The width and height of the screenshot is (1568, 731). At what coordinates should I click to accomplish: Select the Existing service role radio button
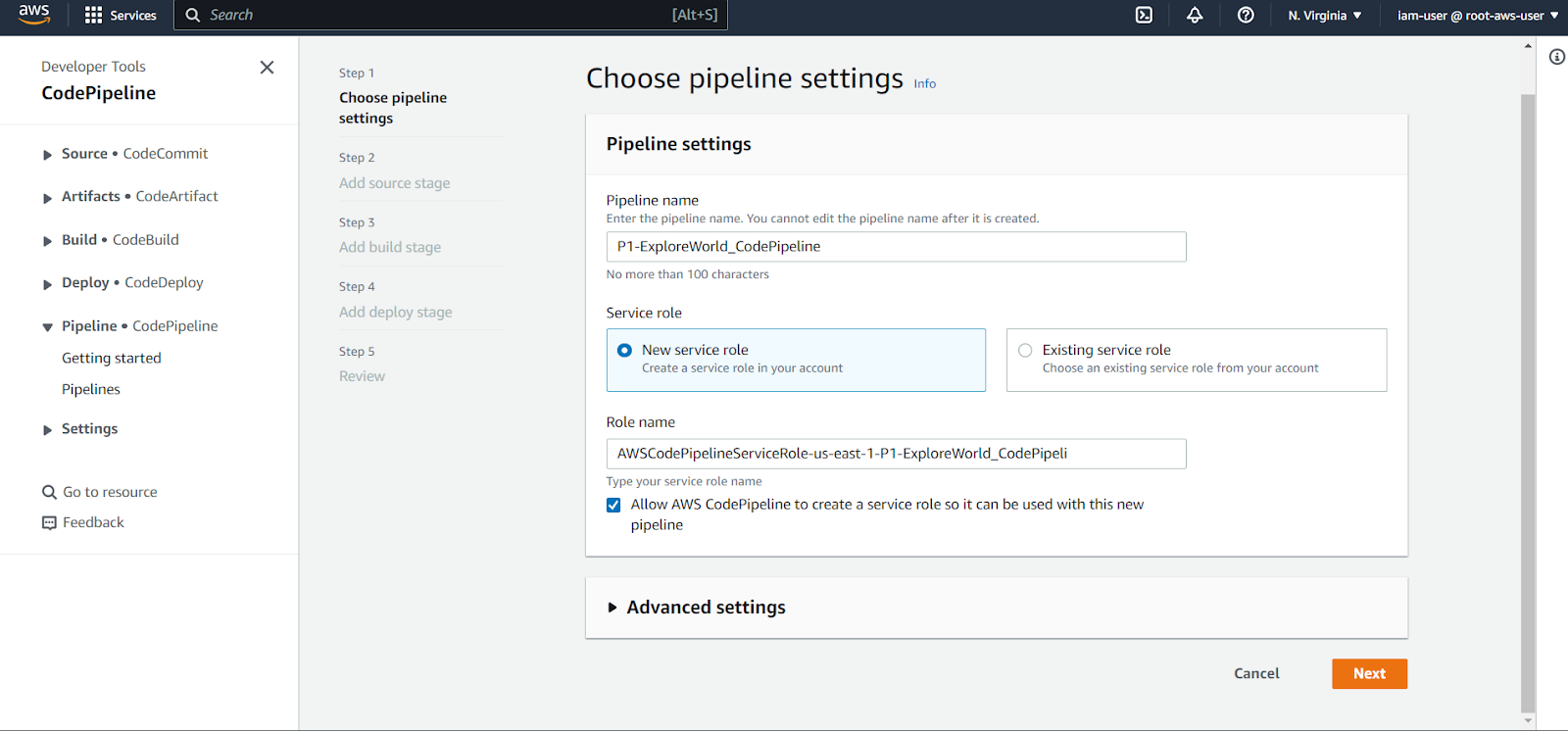coord(1025,351)
